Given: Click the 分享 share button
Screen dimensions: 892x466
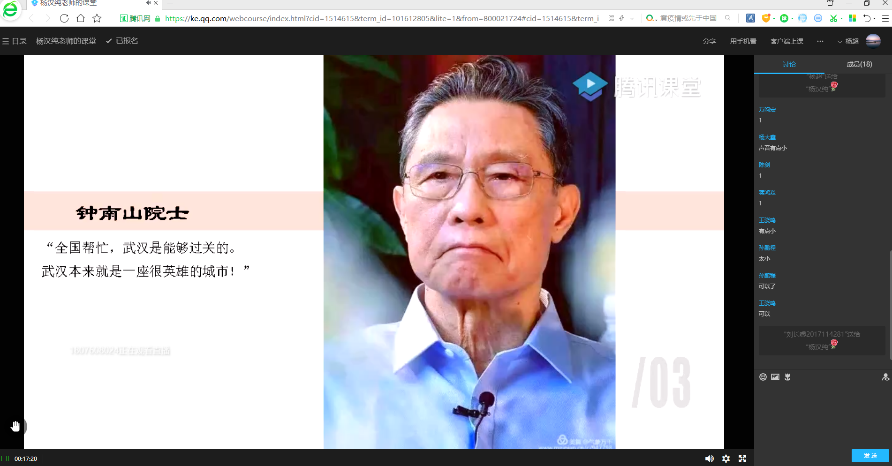Looking at the screenshot, I should (709, 41).
